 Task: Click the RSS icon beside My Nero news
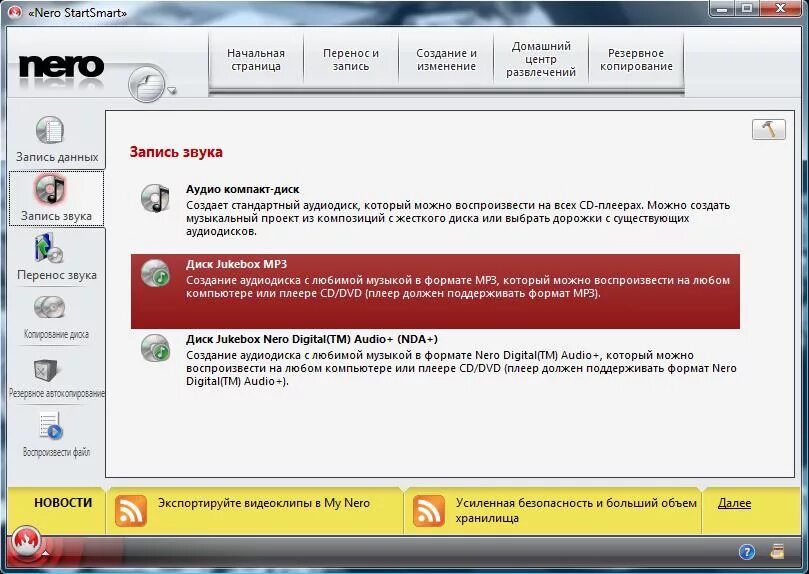click(131, 511)
